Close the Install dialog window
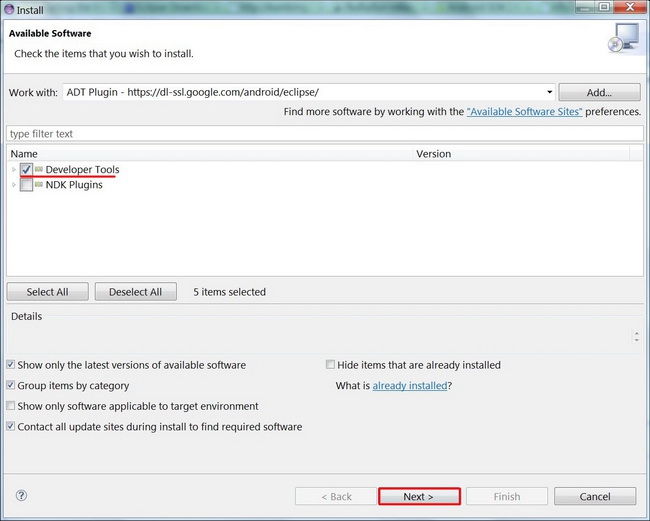 click(630, 6)
